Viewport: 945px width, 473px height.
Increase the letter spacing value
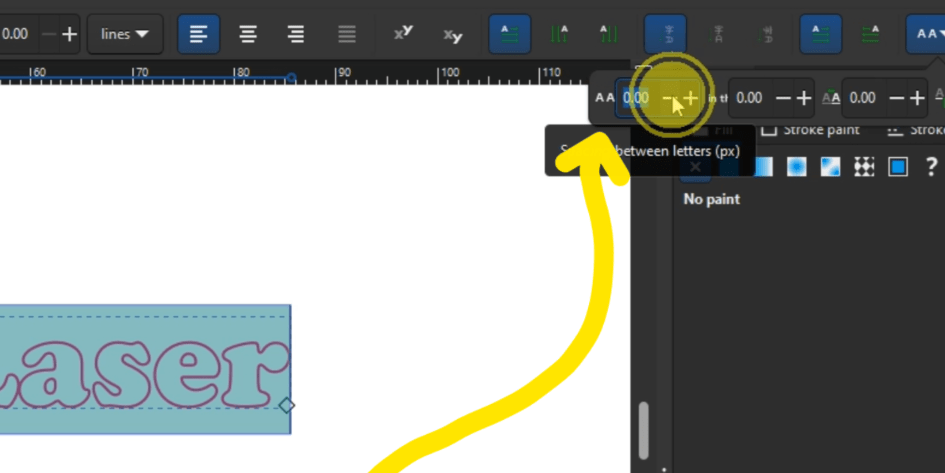(690, 98)
